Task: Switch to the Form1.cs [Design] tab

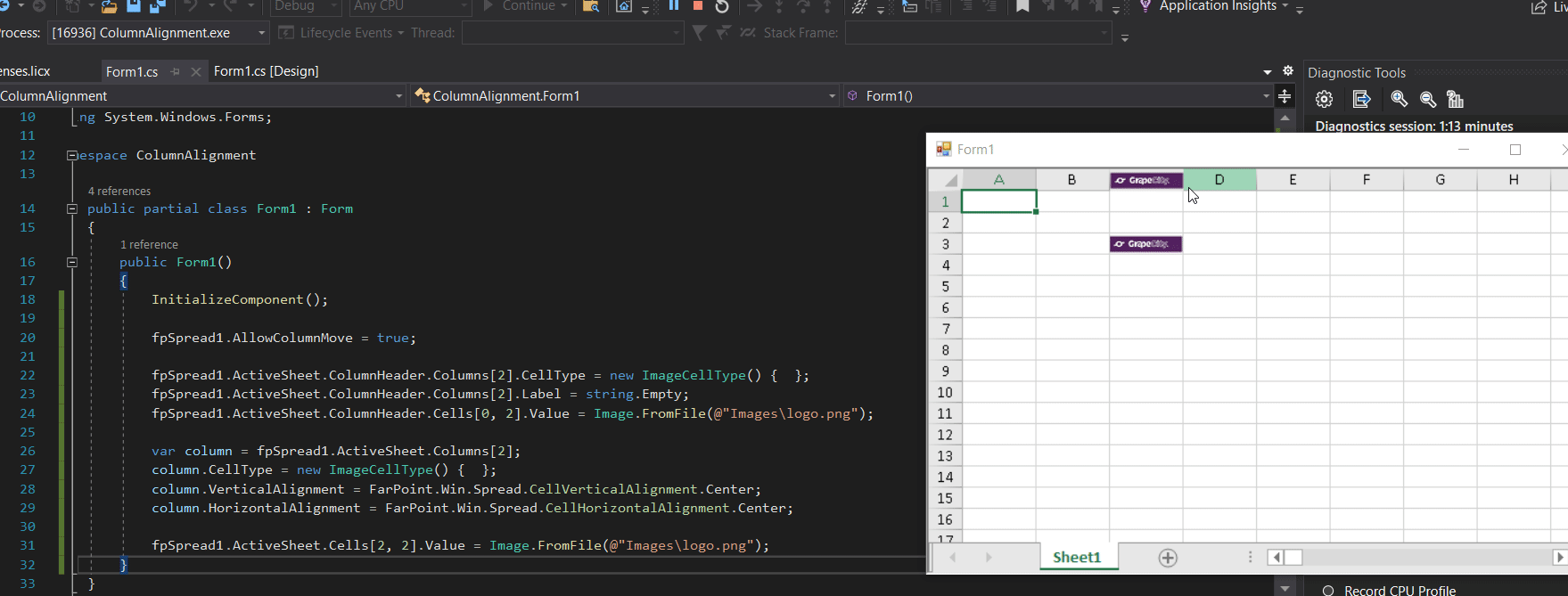Action: click(266, 71)
